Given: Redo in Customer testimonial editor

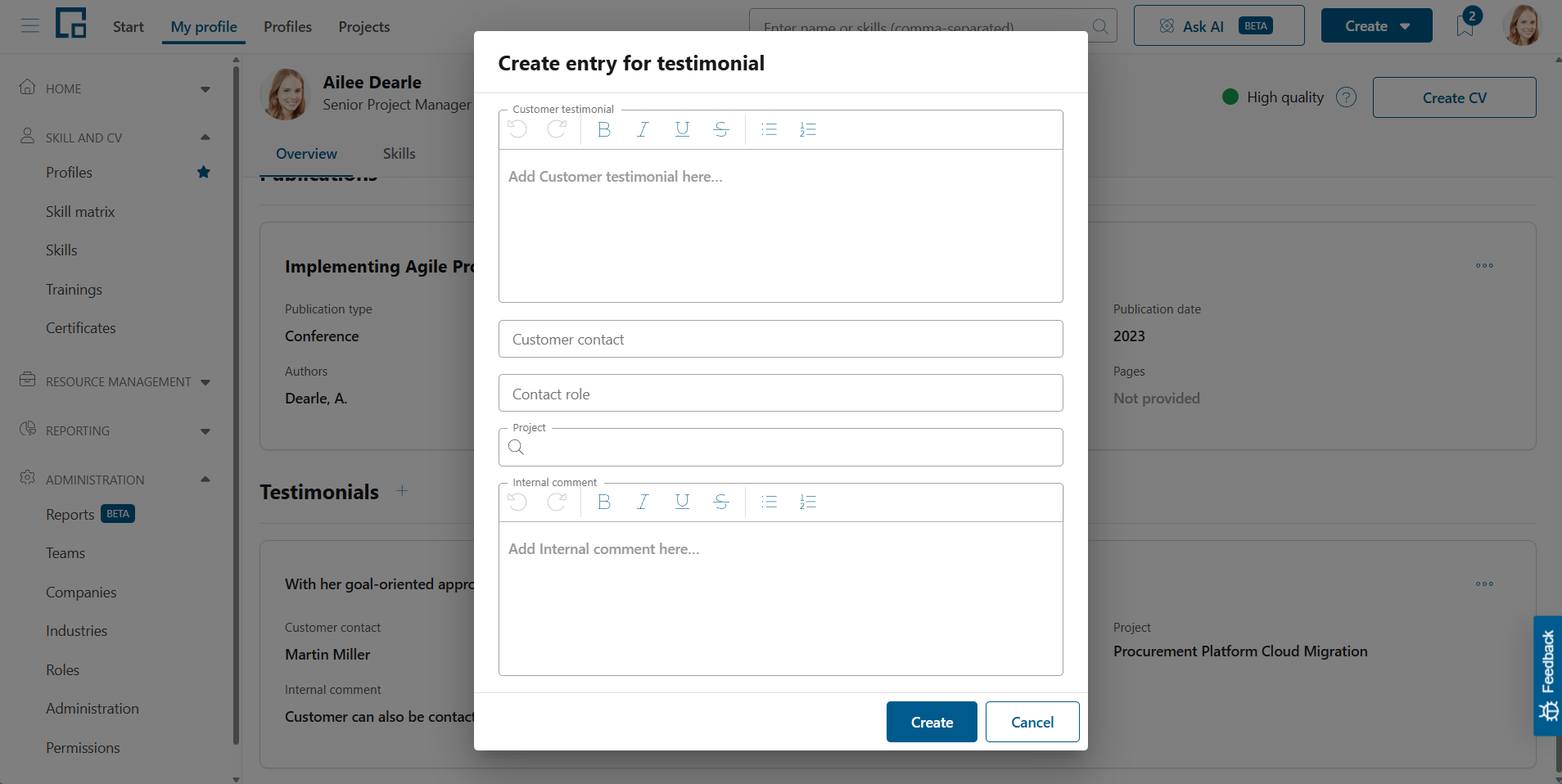Looking at the screenshot, I should (x=557, y=129).
